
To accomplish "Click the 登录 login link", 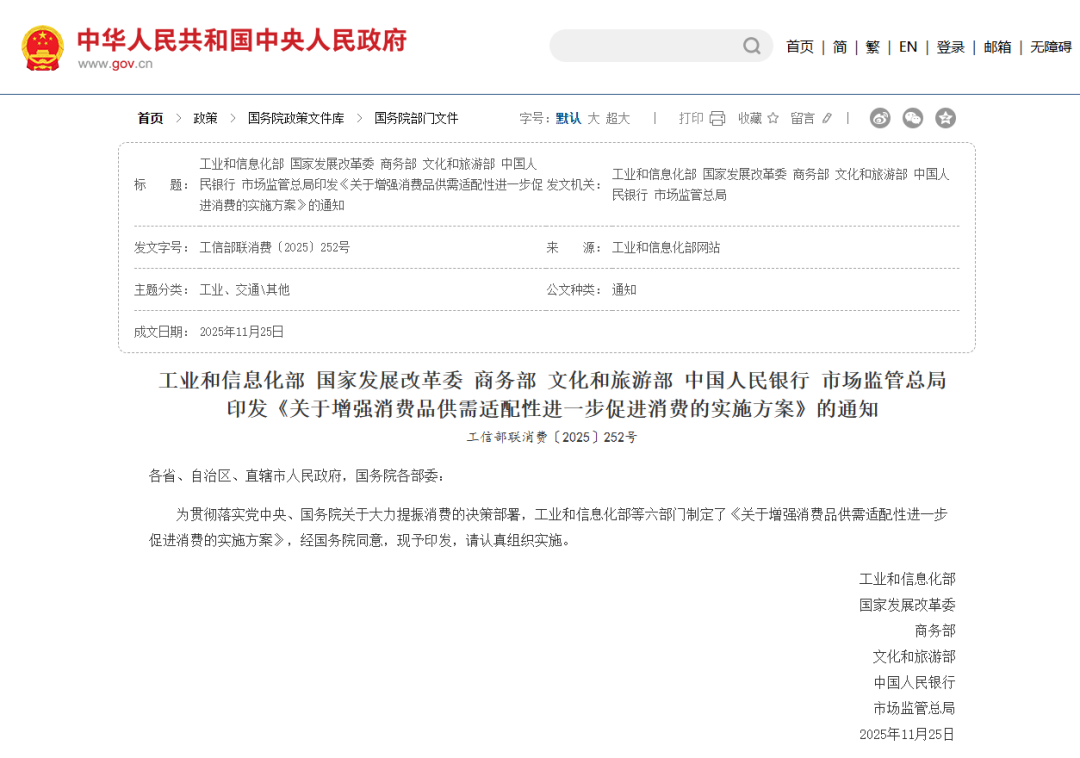I will (x=950, y=47).
